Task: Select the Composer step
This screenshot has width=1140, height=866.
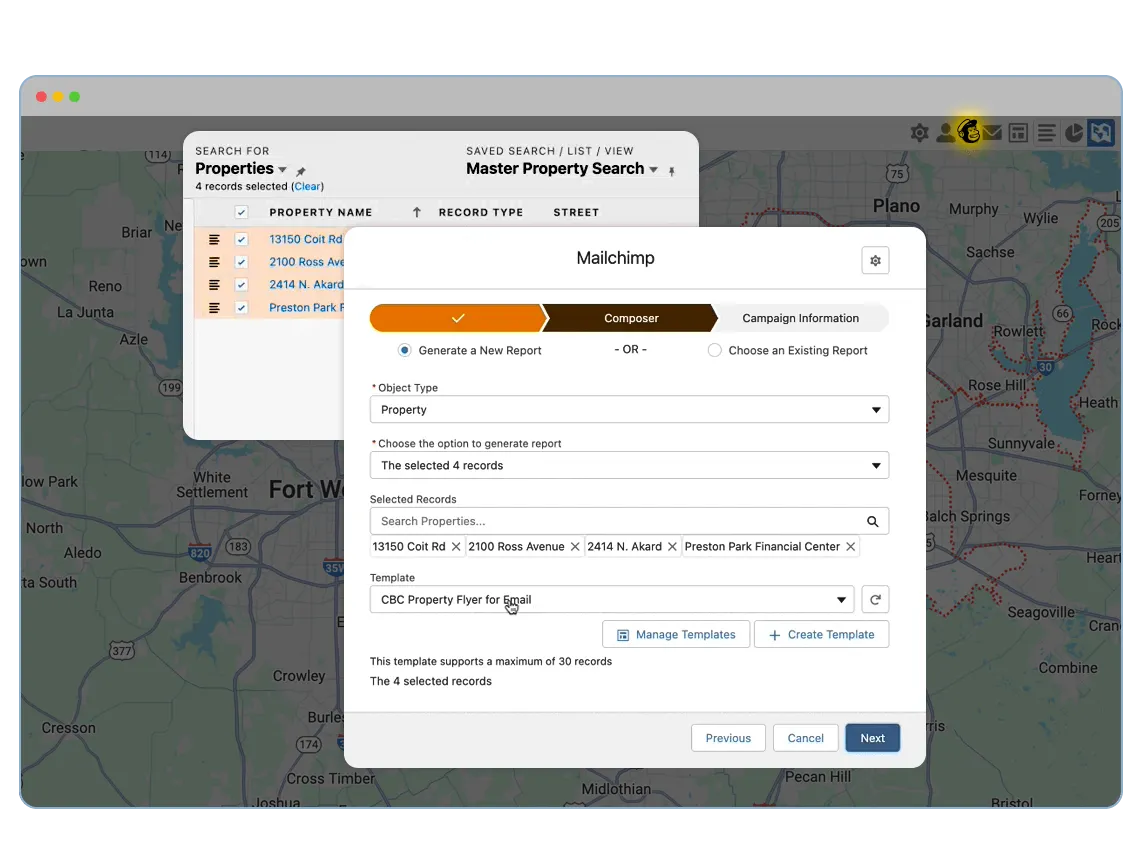Action: [631, 318]
